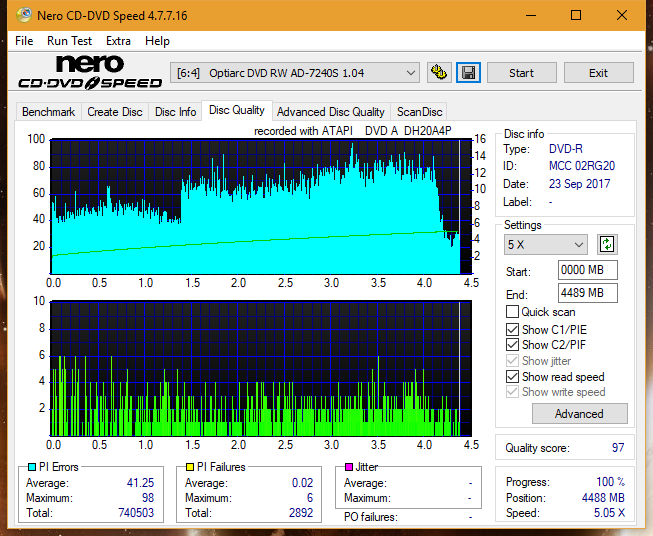Click the End position 4489 MB field
This screenshot has width=653, height=536.
pyautogui.click(x=587, y=293)
